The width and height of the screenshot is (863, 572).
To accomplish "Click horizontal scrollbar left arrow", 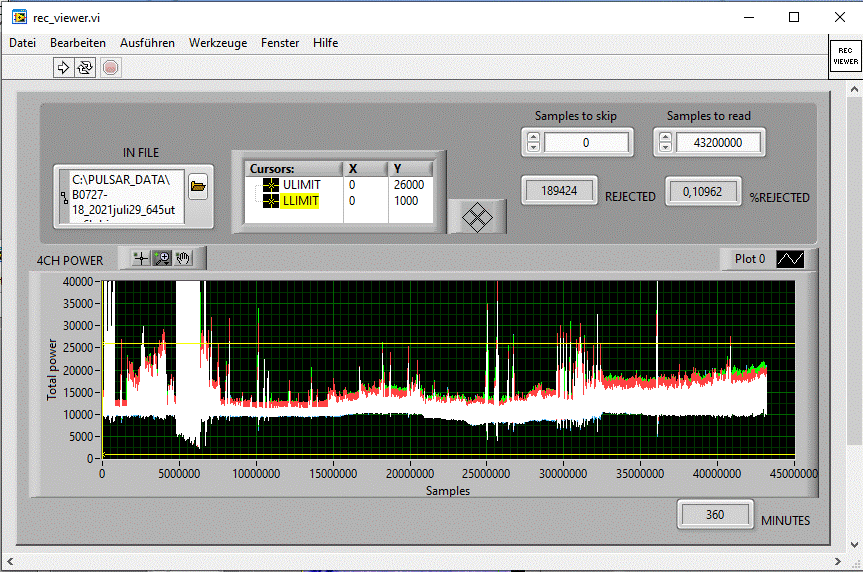I will click(10, 562).
